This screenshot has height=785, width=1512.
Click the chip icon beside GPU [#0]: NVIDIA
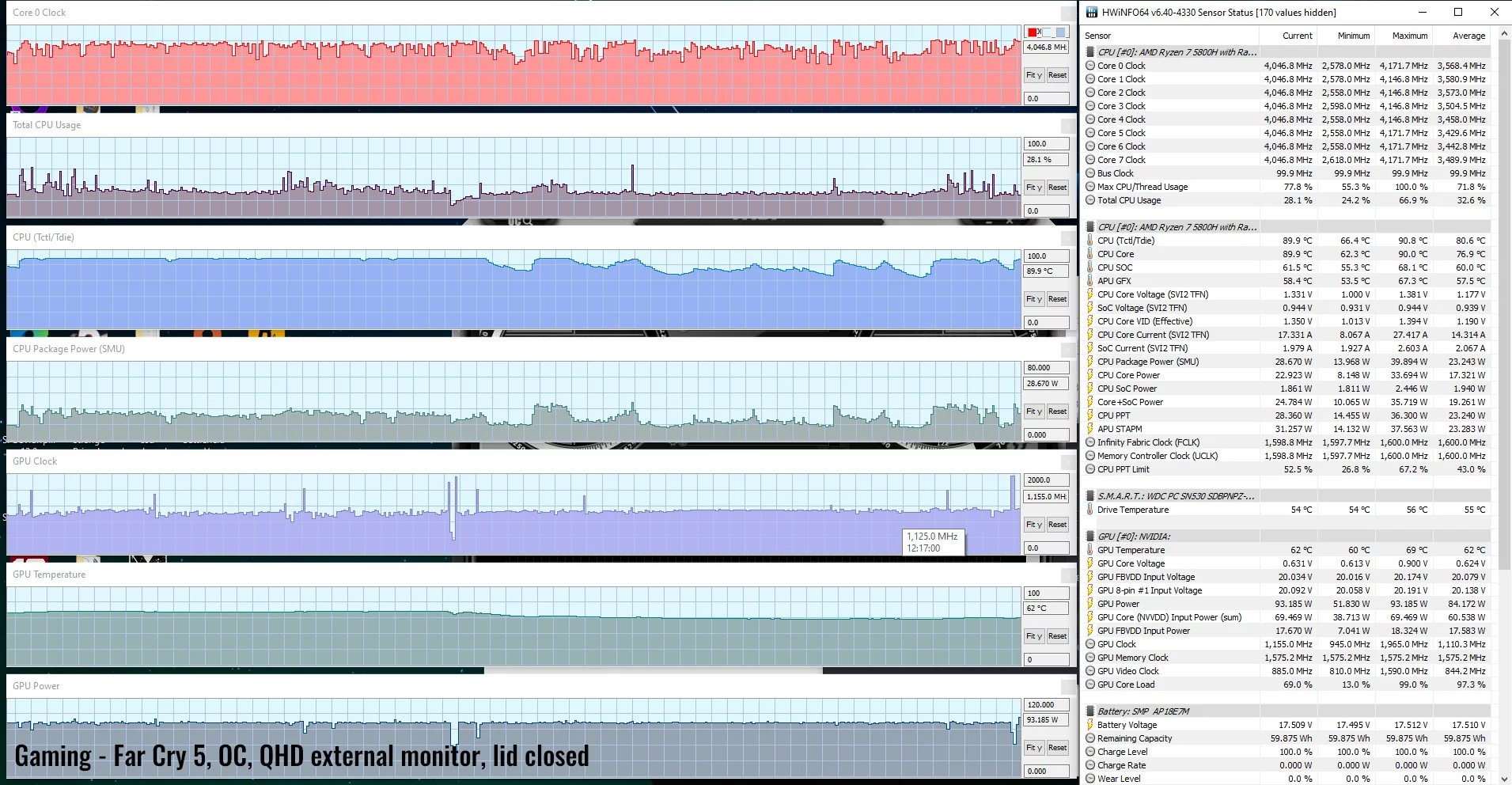(x=1090, y=537)
